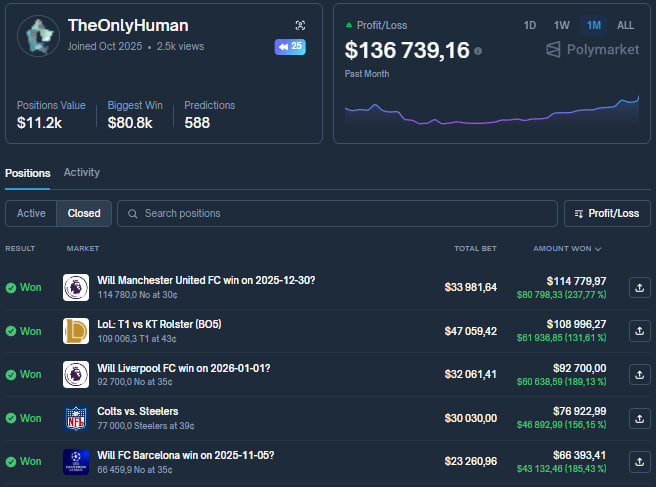Switch to the Activity tab
This screenshot has height=487, width=656.
tap(82, 172)
